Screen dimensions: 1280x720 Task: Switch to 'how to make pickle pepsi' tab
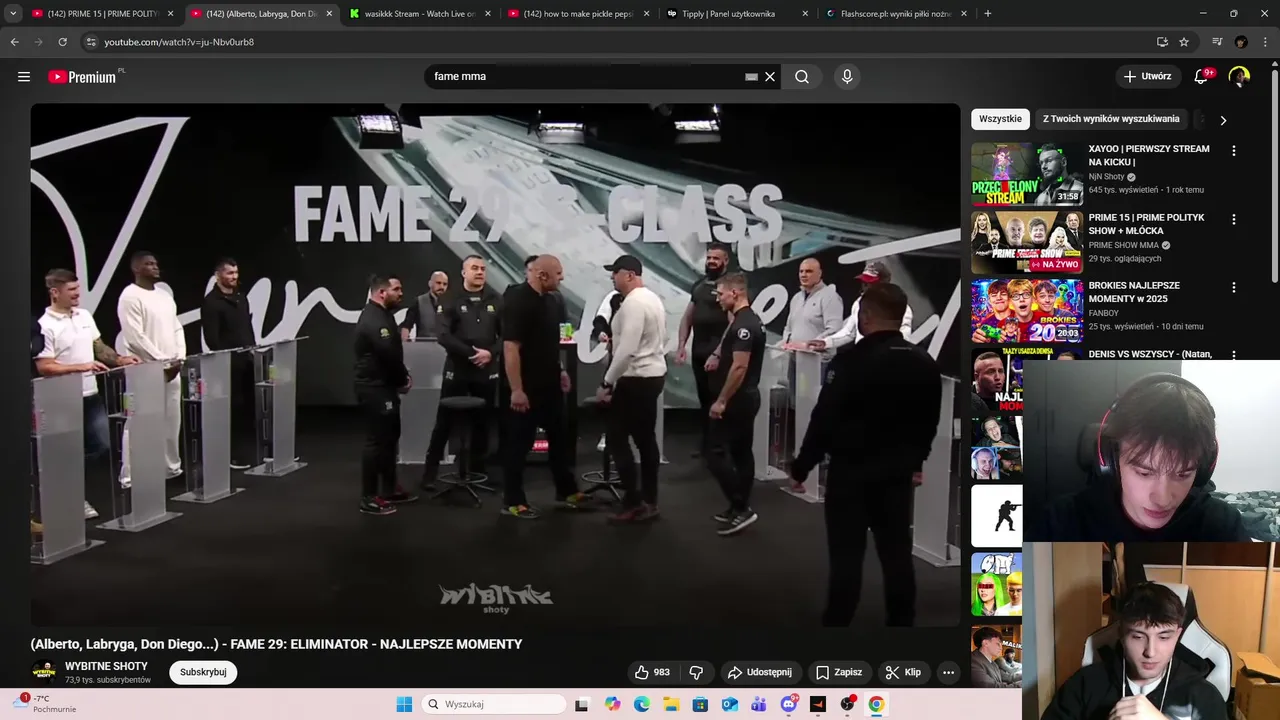pos(577,14)
